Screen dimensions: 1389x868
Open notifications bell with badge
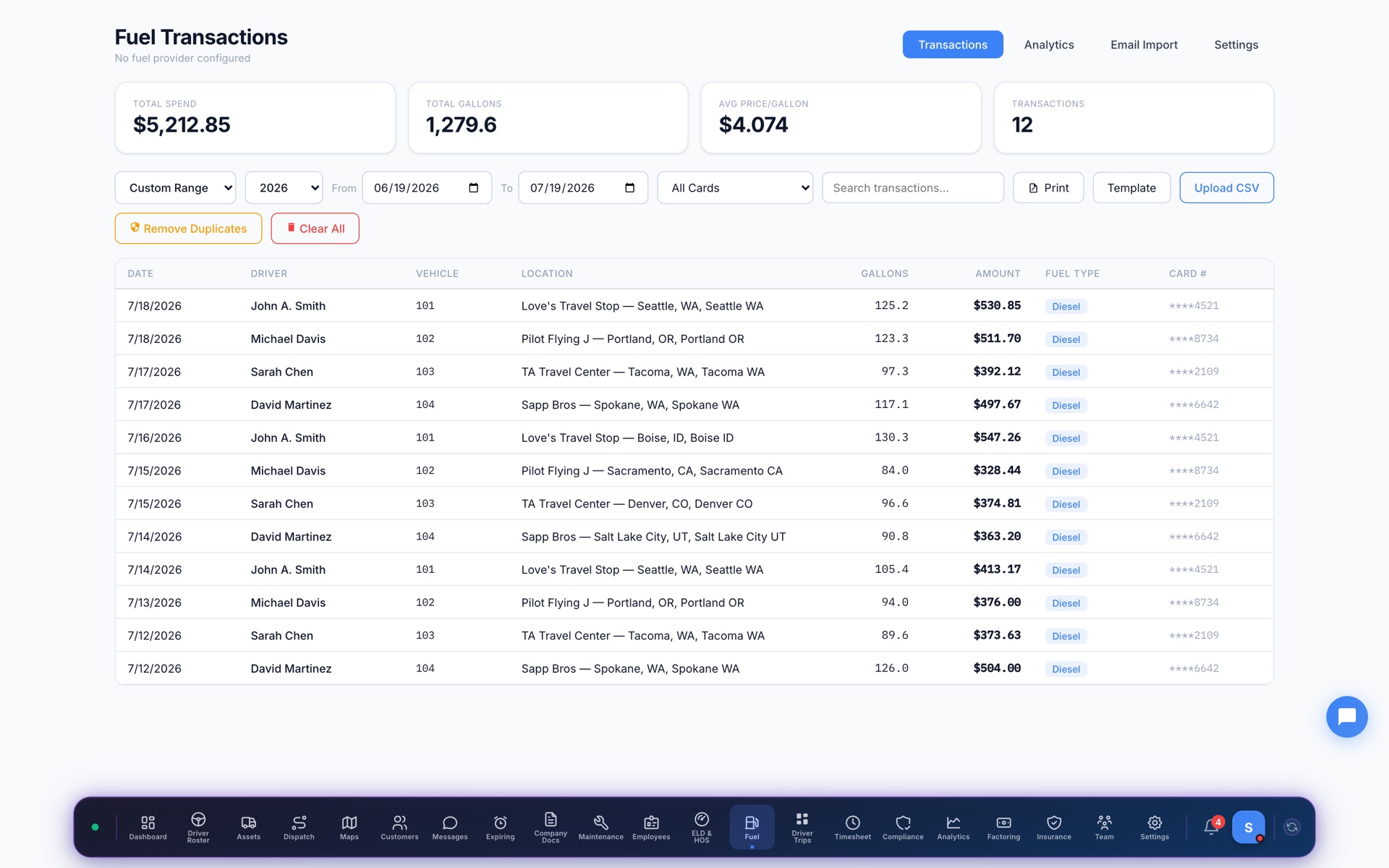coord(1212,826)
